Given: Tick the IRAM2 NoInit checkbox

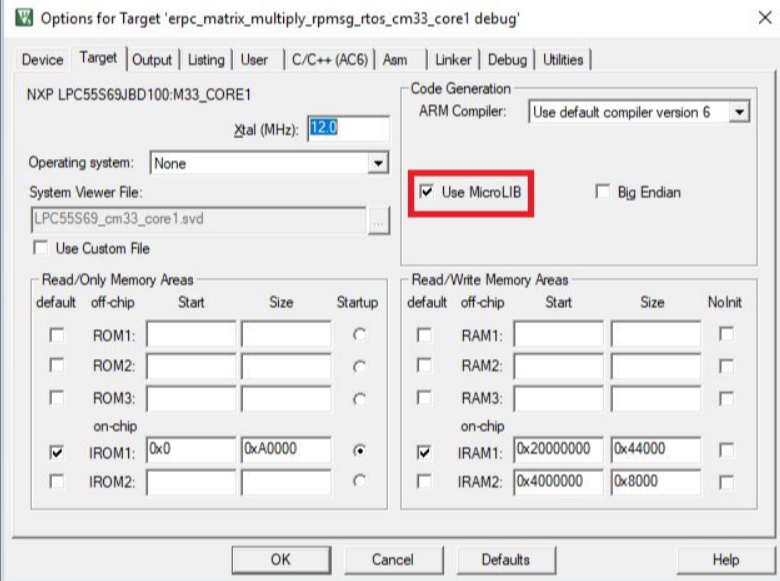Looking at the screenshot, I should click(x=727, y=482).
